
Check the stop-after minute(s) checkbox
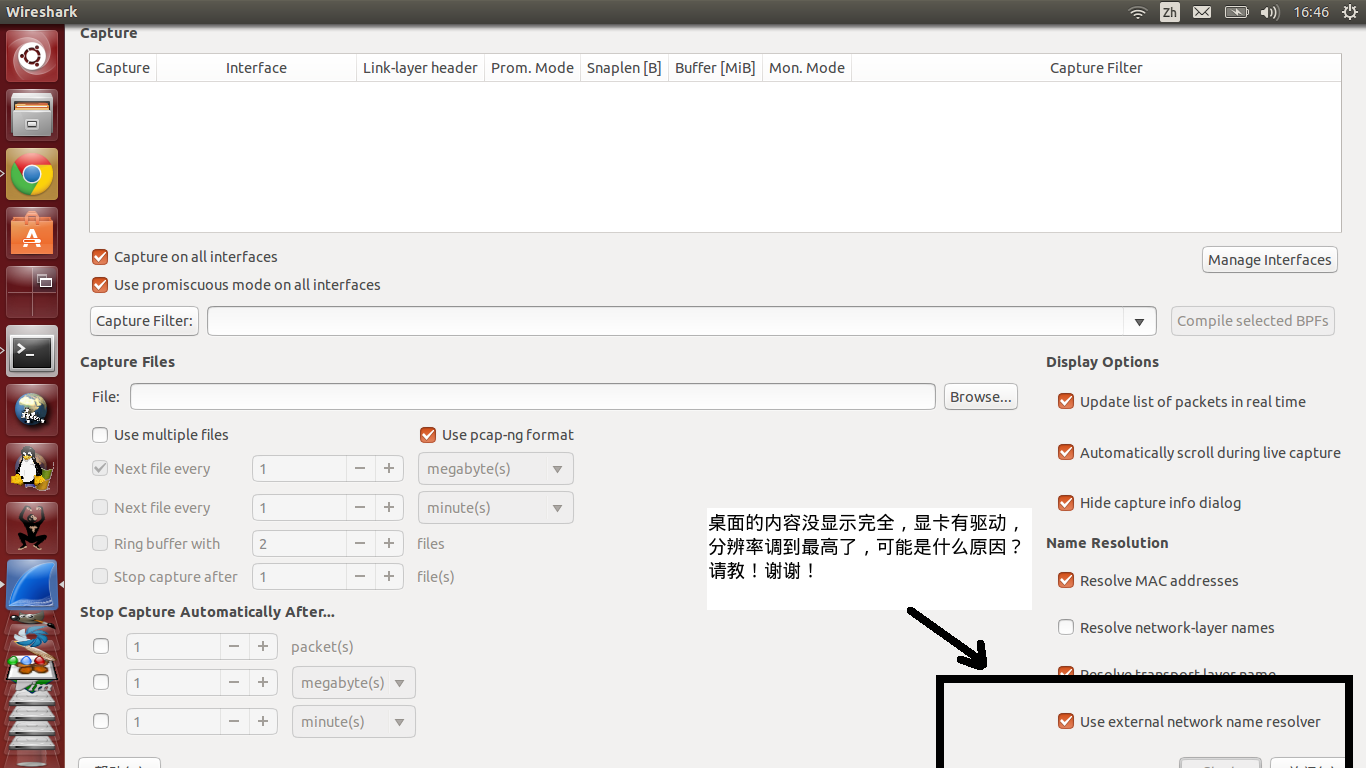click(x=100, y=722)
